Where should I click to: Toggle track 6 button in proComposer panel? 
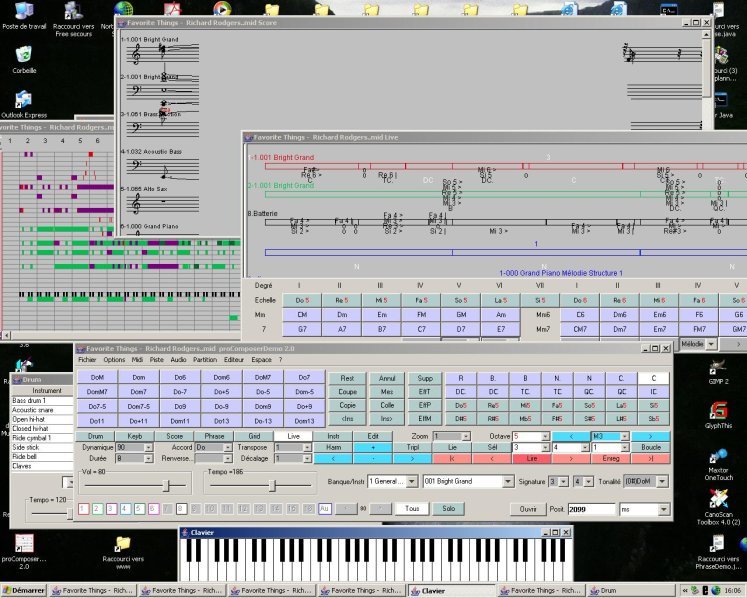(153, 509)
